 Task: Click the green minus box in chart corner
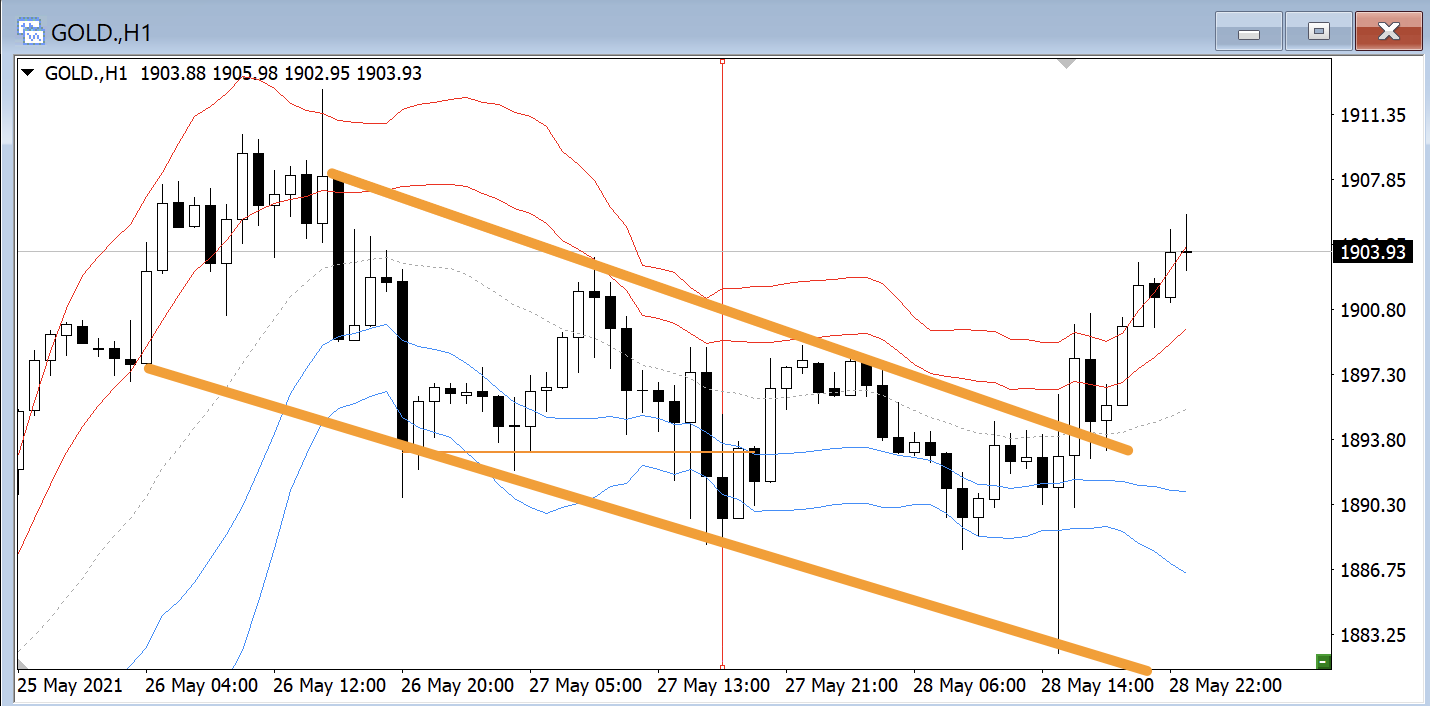pos(1323,661)
